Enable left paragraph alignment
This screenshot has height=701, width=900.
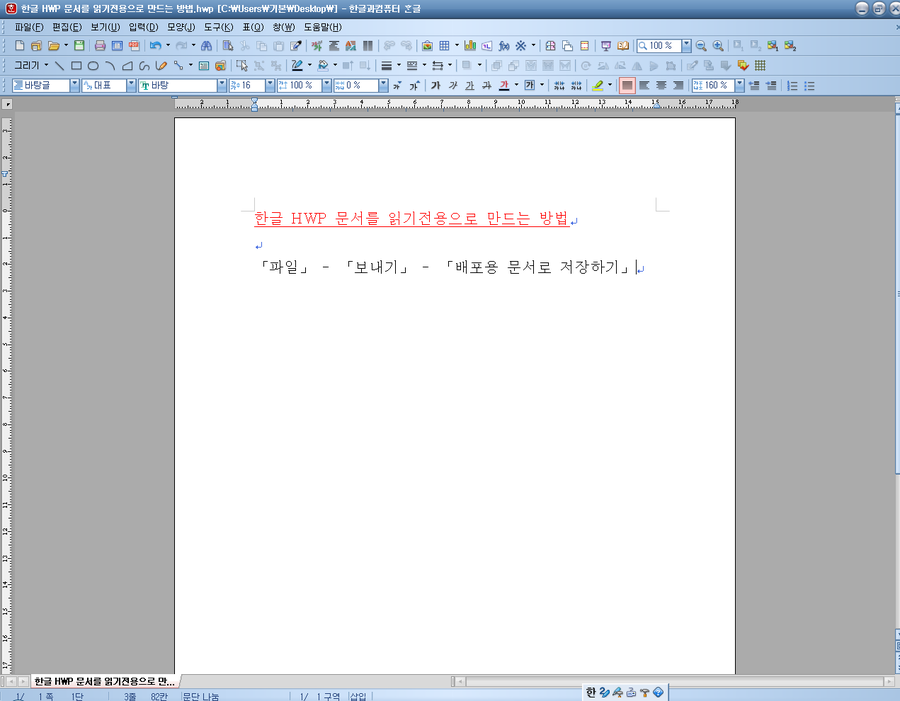pyautogui.click(x=644, y=86)
